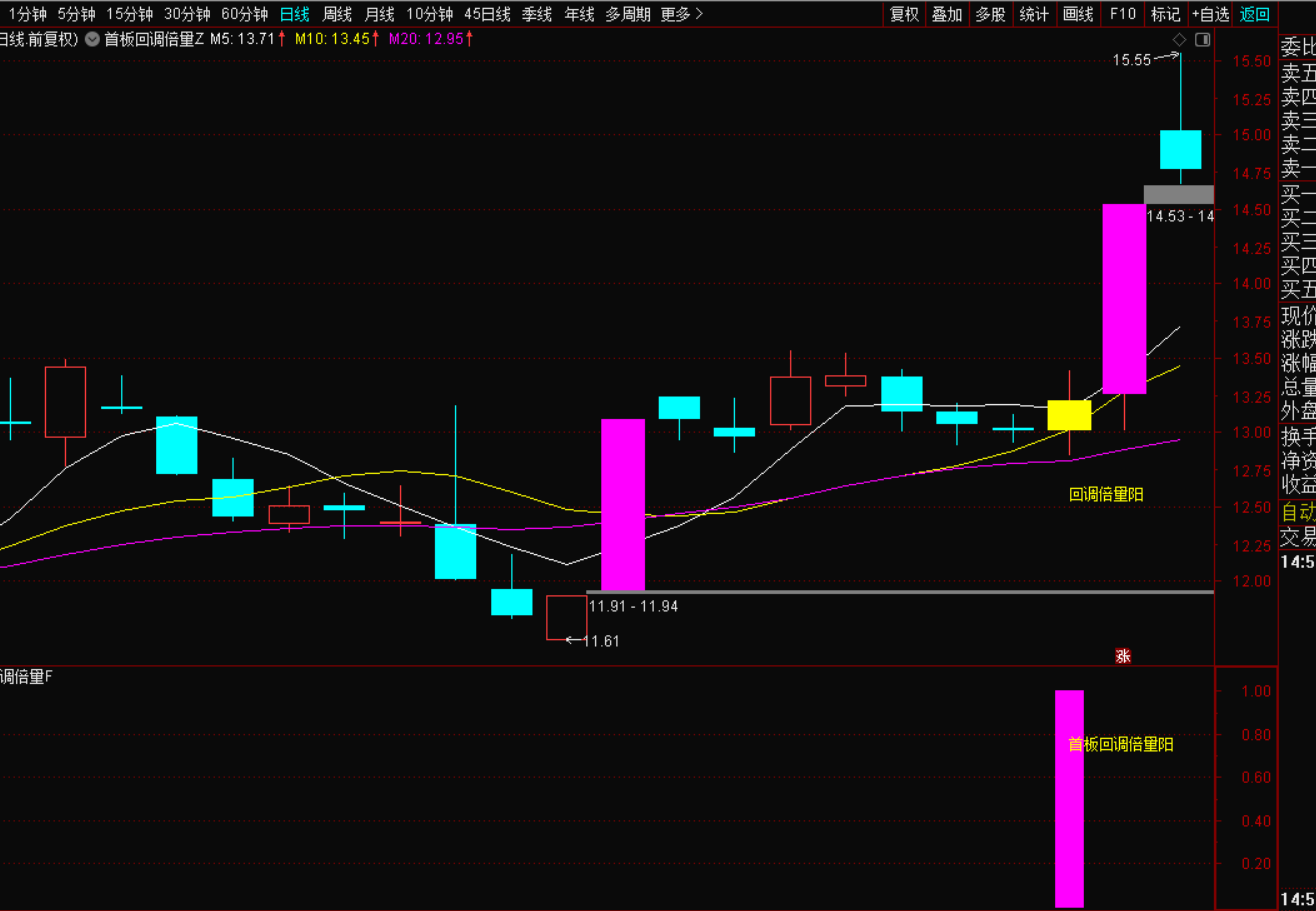Select the magenta indicator bar in lower panel
1316x911 pixels.
pyautogui.click(x=1069, y=798)
